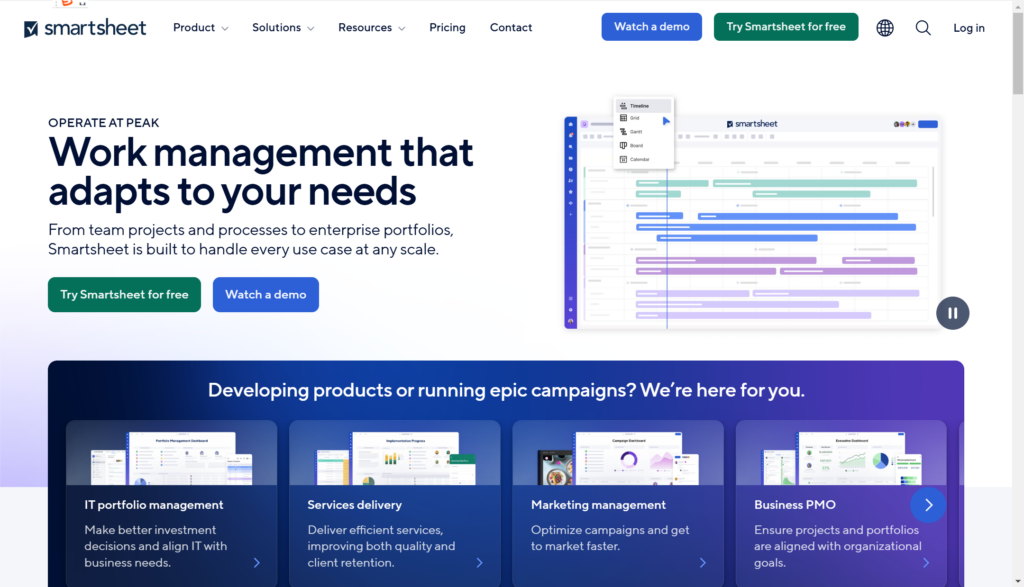Screen dimensions: 1024x587
Task: Click the IT portfolio management title
Action: pos(153,505)
